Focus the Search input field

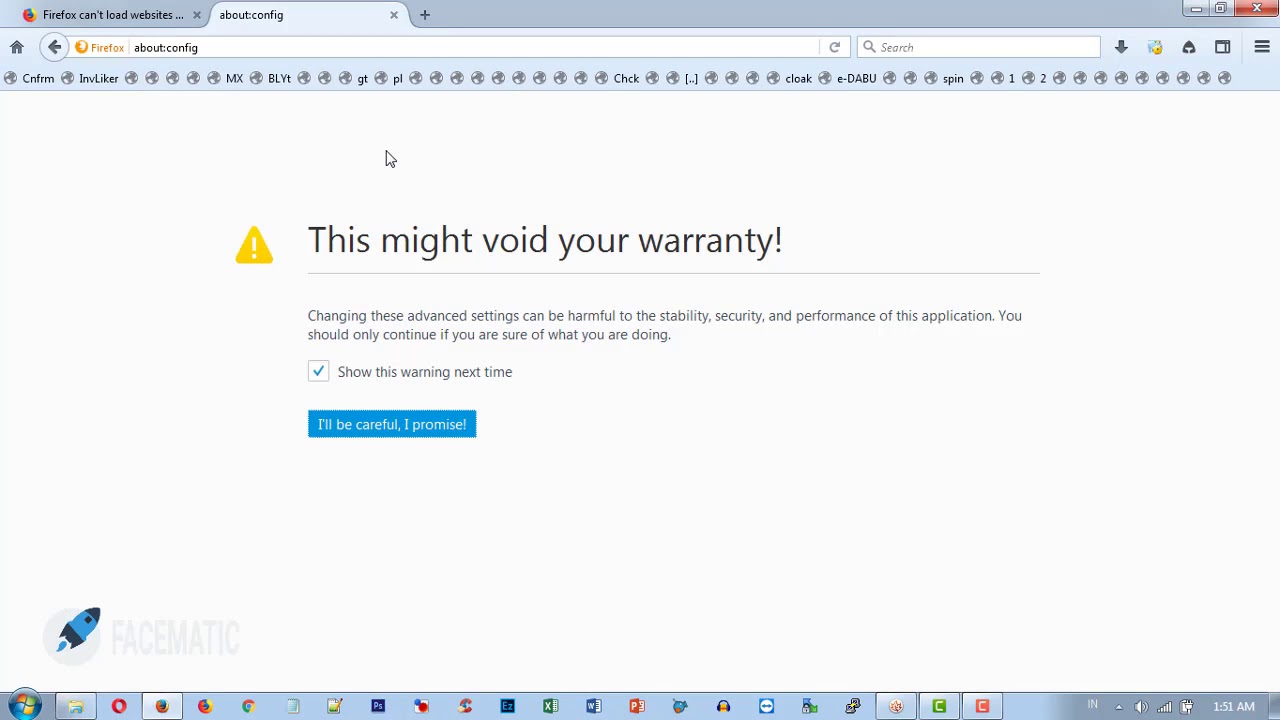(978, 47)
